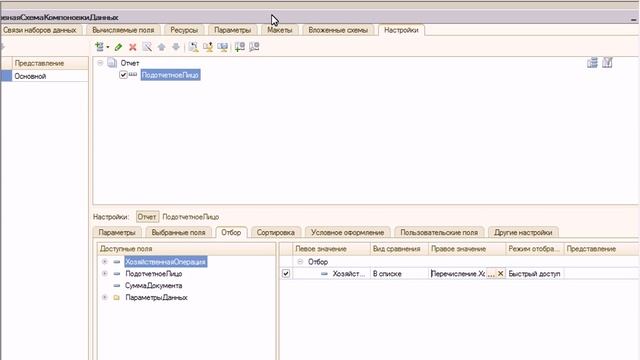Click the Режим отобра... column header
Image resolution: width=640 pixels, height=360 pixels.
click(x=535, y=249)
